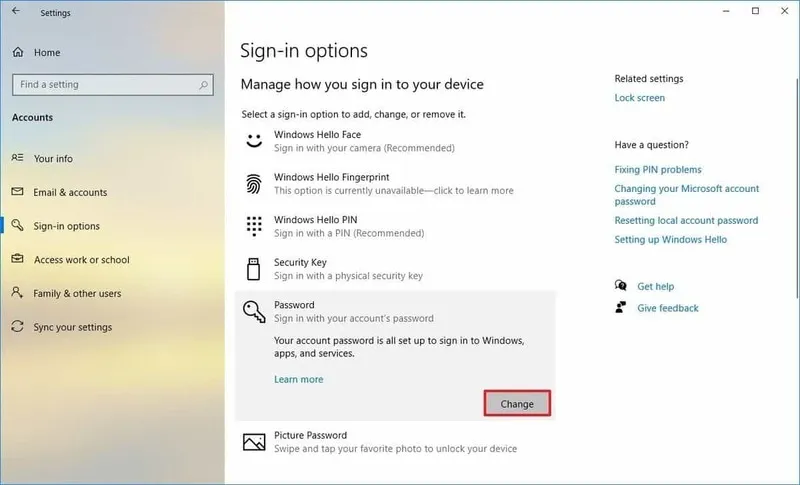Click the Accounts section heading
Image resolution: width=800 pixels, height=485 pixels.
coord(32,117)
